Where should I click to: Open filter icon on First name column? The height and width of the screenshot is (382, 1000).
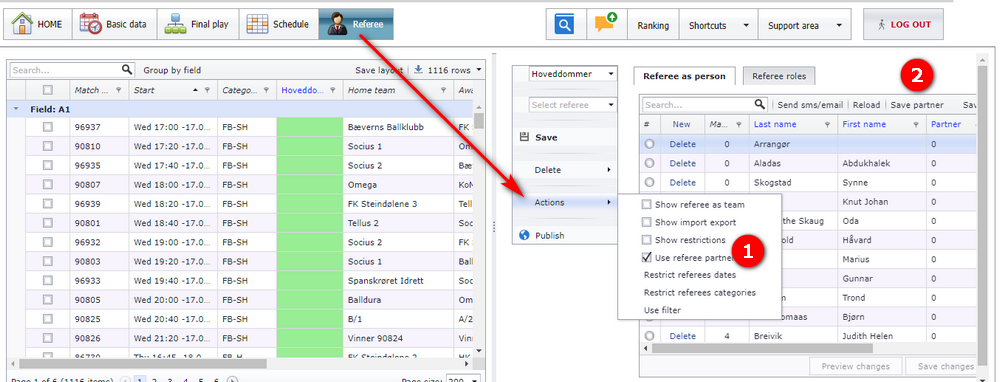point(916,124)
